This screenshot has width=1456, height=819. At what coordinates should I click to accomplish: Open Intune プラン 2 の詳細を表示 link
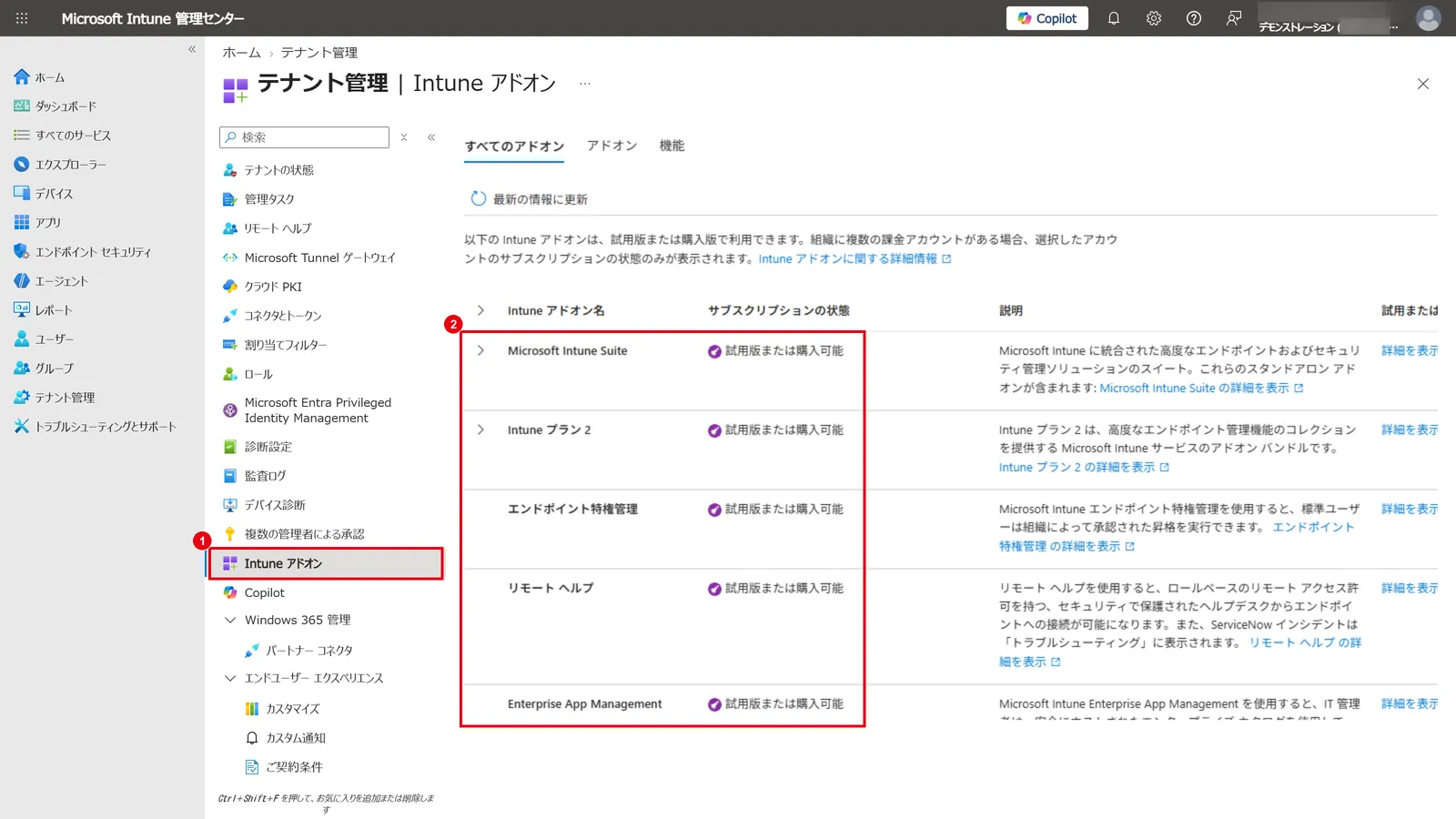pos(1083,468)
